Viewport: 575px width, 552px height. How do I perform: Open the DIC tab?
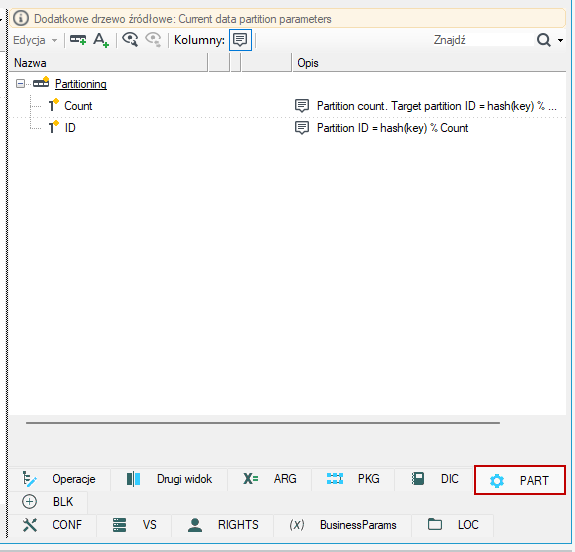[434, 479]
